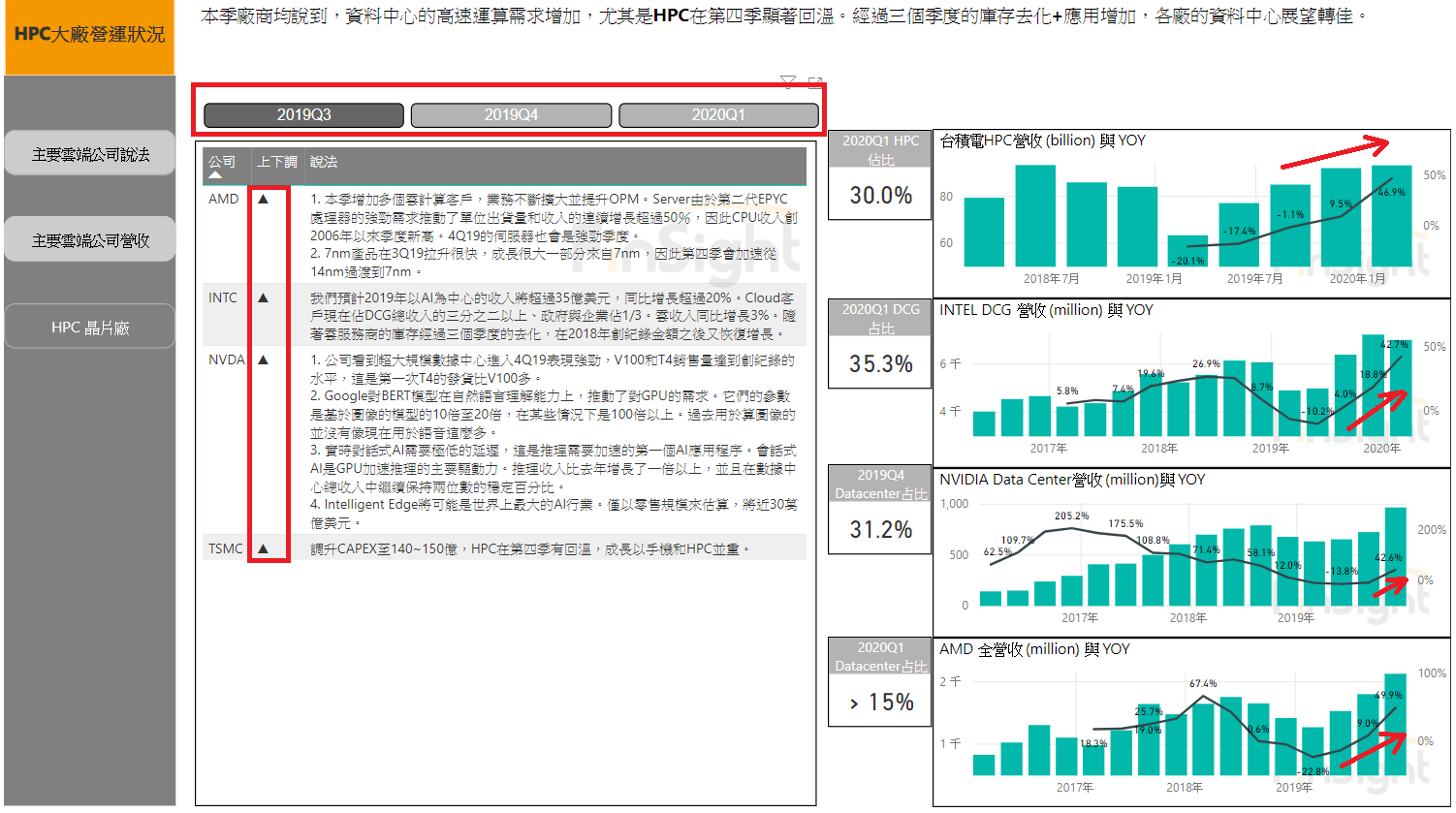Open focus mode icon above quarter slicer
The image size is (1456, 813).
point(815,82)
